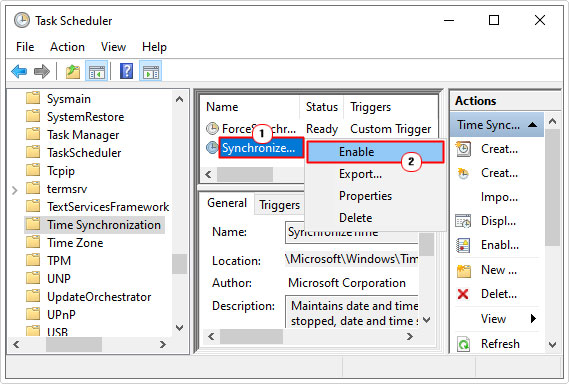
Task: Click details pane horizontal scroll right arrow
Action: [410, 336]
